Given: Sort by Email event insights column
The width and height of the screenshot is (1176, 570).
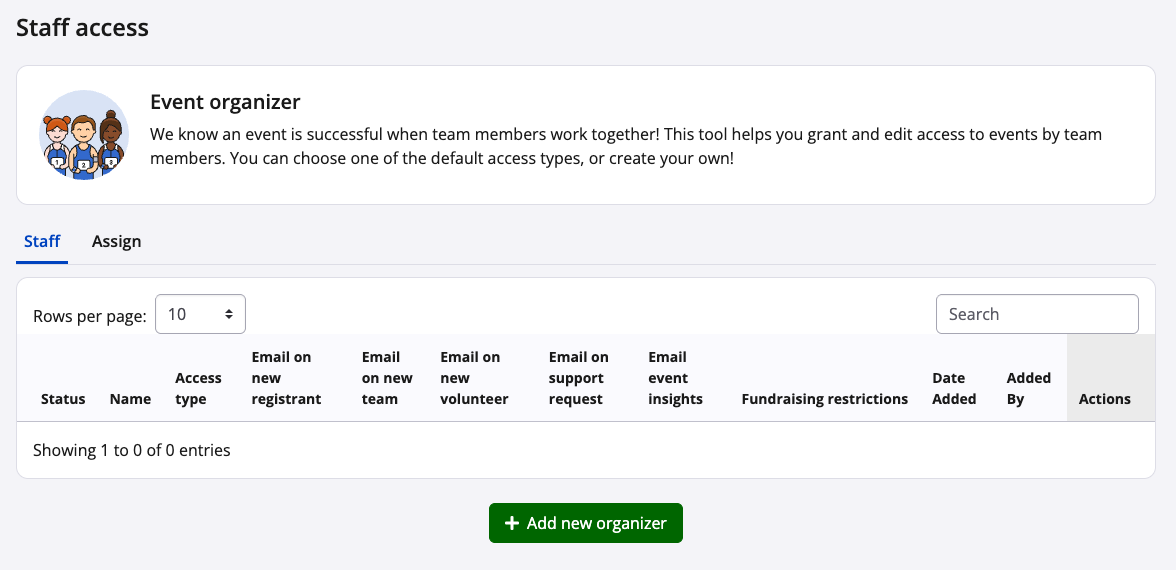Looking at the screenshot, I should tap(675, 378).
